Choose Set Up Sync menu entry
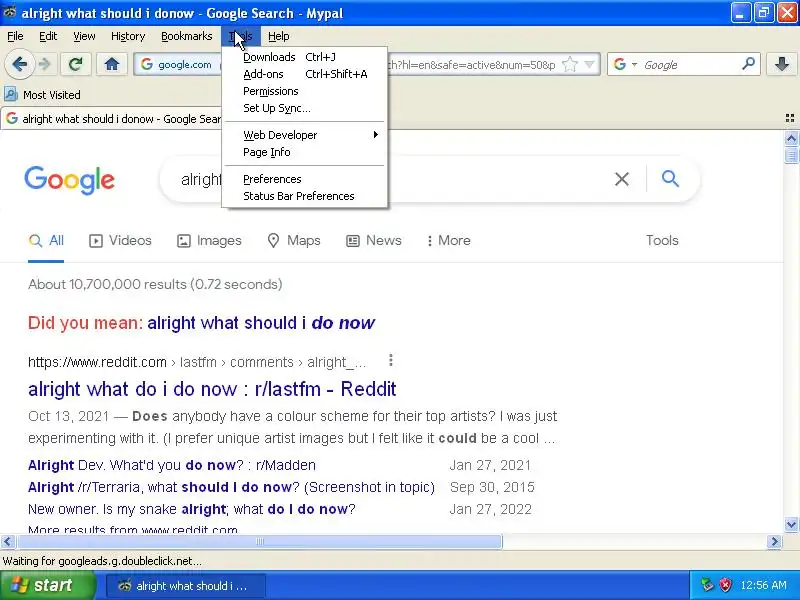Image resolution: width=800 pixels, height=600 pixels. [305, 108]
